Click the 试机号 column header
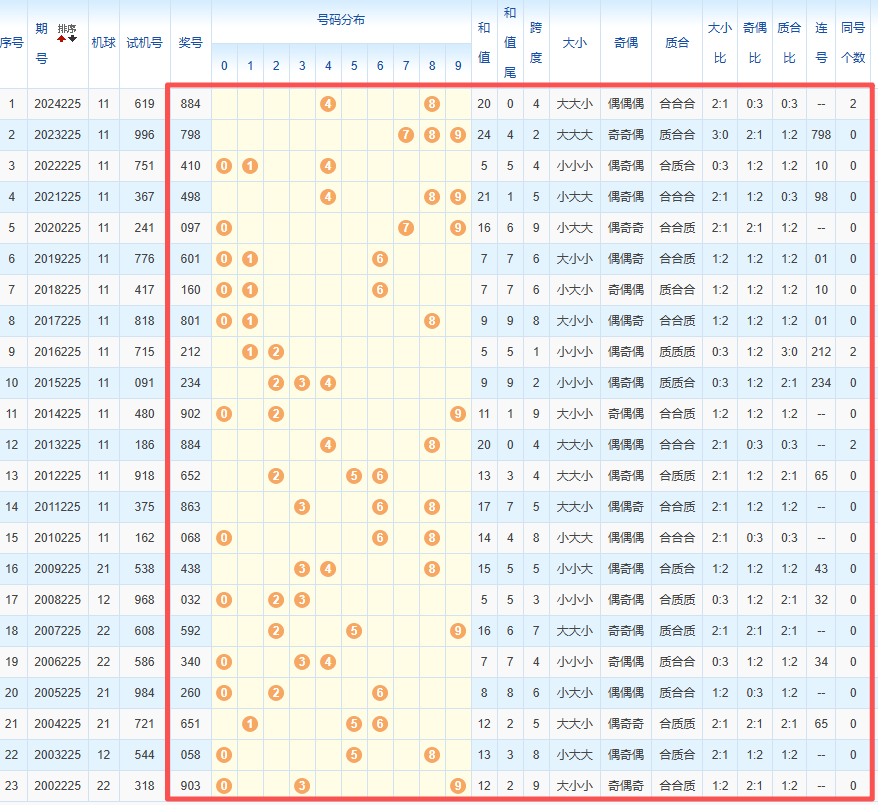This screenshot has width=878, height=805. pyautogui.click(x=144, y=43)
